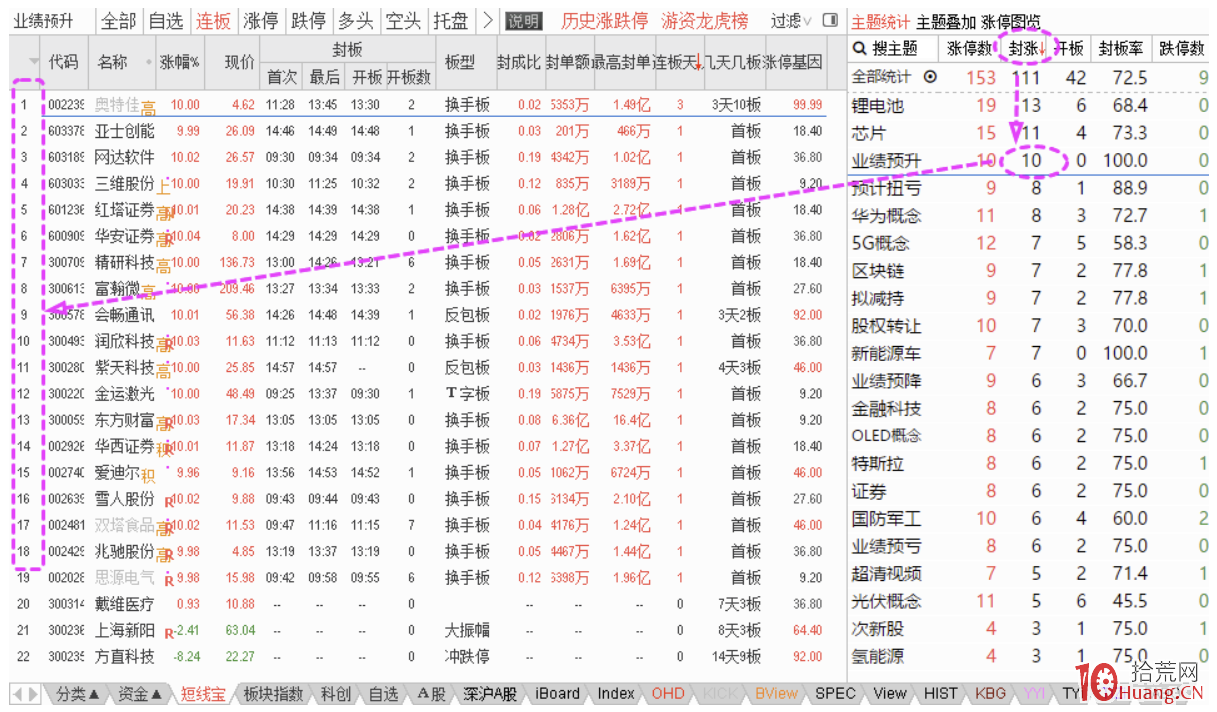
Task: Sort stocks by the 涨幅% column header
Action: click(x=180, y=62)
